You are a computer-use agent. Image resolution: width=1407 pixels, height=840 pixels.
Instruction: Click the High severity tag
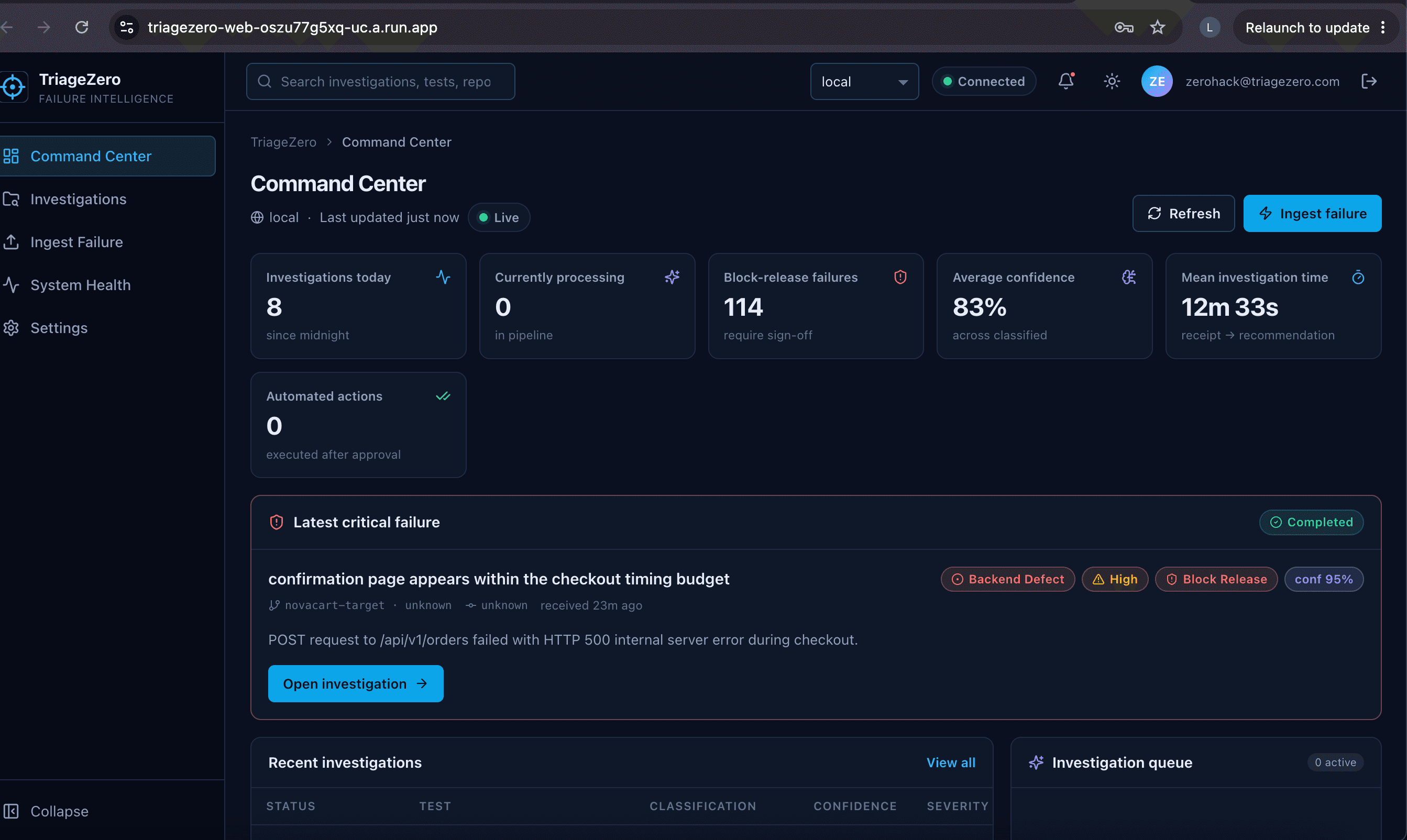(x=1114, y=579)
